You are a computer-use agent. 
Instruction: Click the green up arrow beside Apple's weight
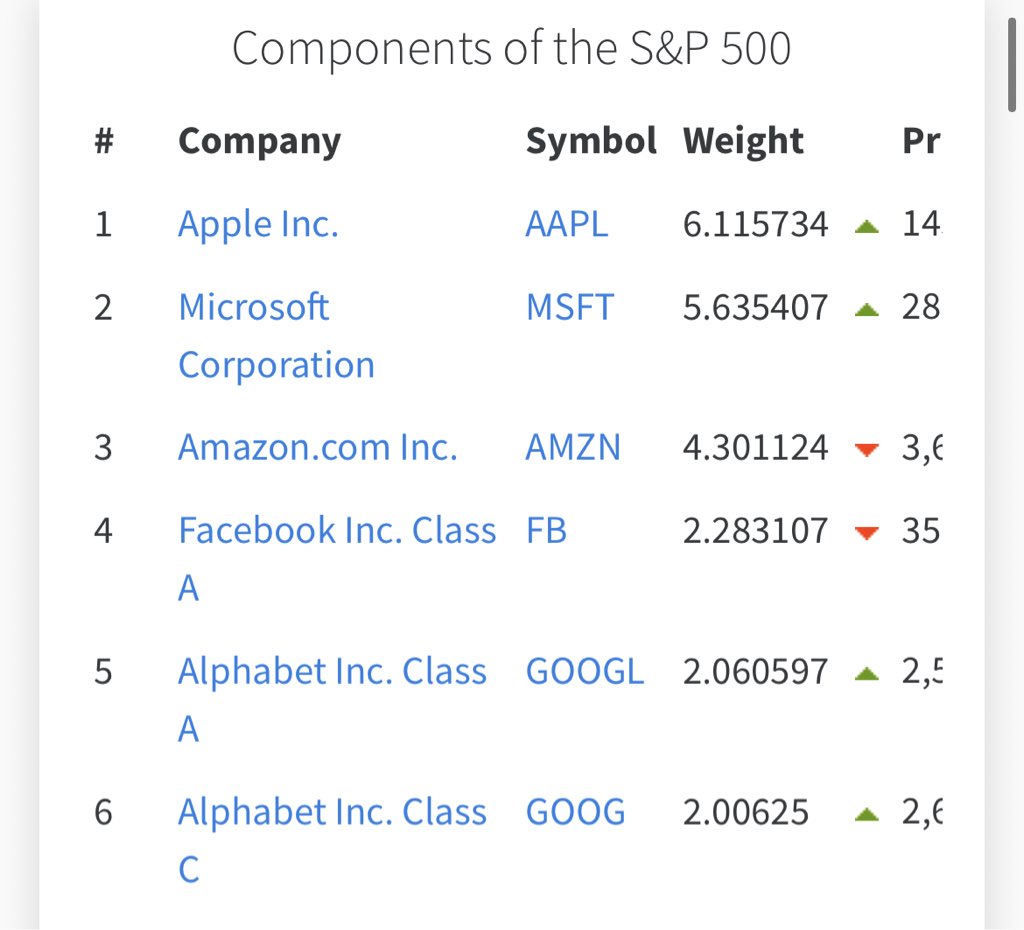[867, 227]
